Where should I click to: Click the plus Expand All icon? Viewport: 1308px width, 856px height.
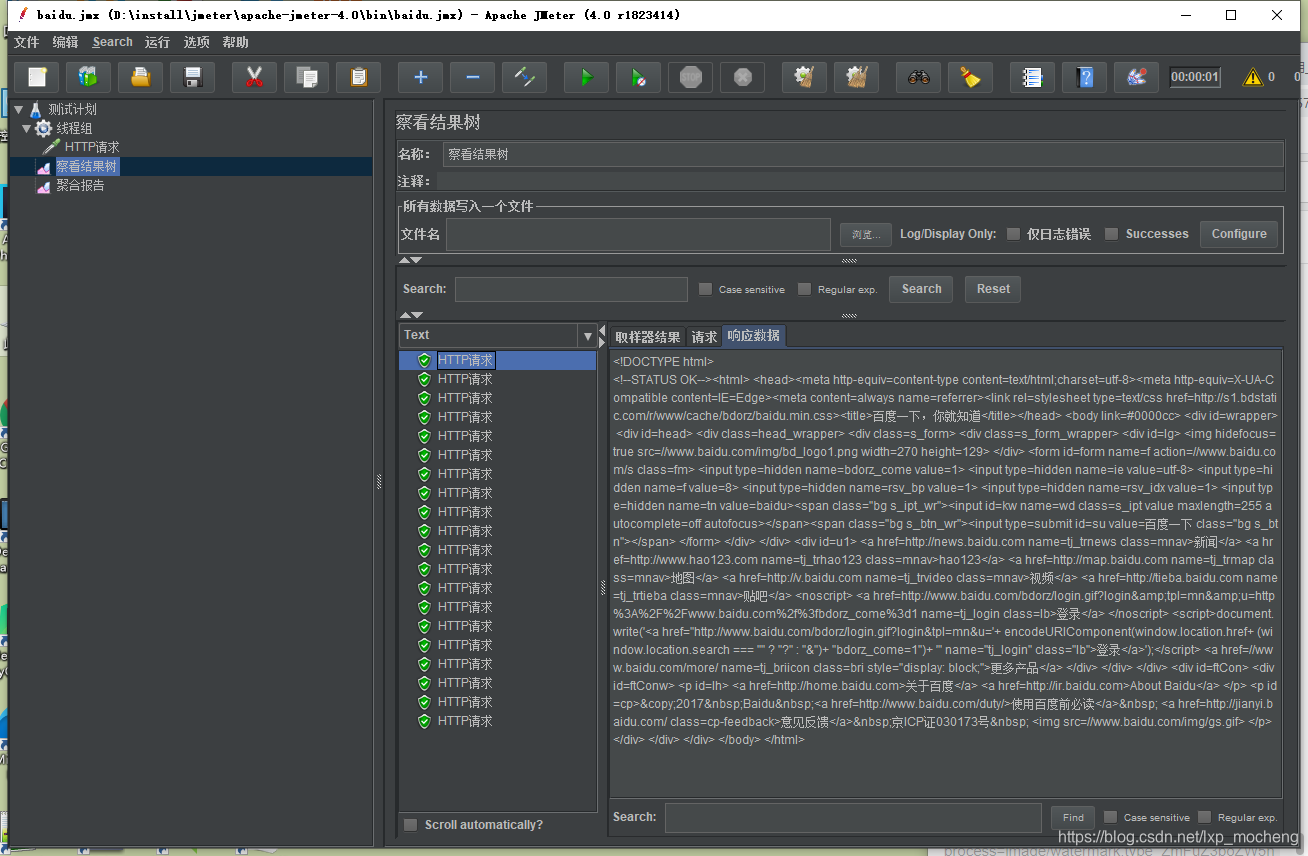[420, 77]
